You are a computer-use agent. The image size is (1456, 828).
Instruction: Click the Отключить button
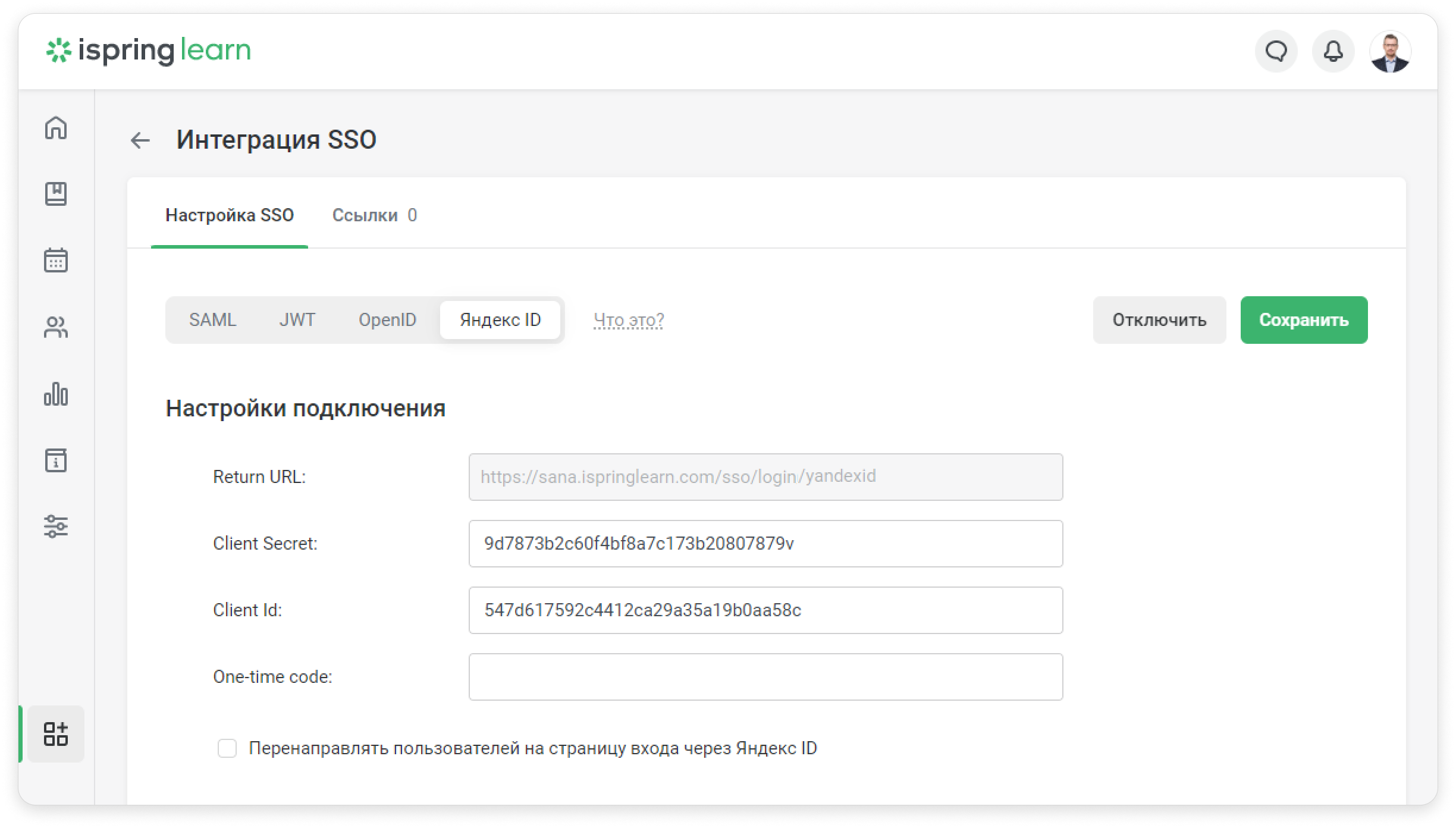[1159, 320]
